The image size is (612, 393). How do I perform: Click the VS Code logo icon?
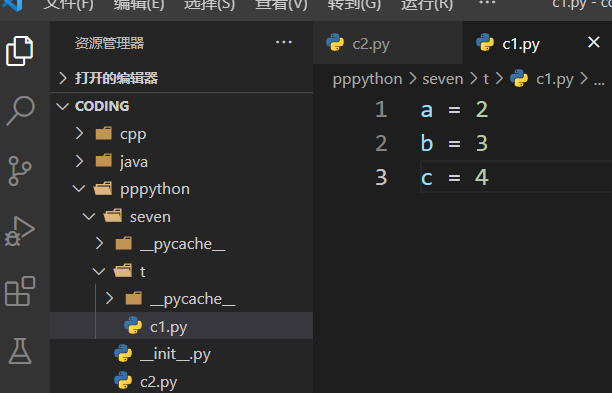coord(12,5)
